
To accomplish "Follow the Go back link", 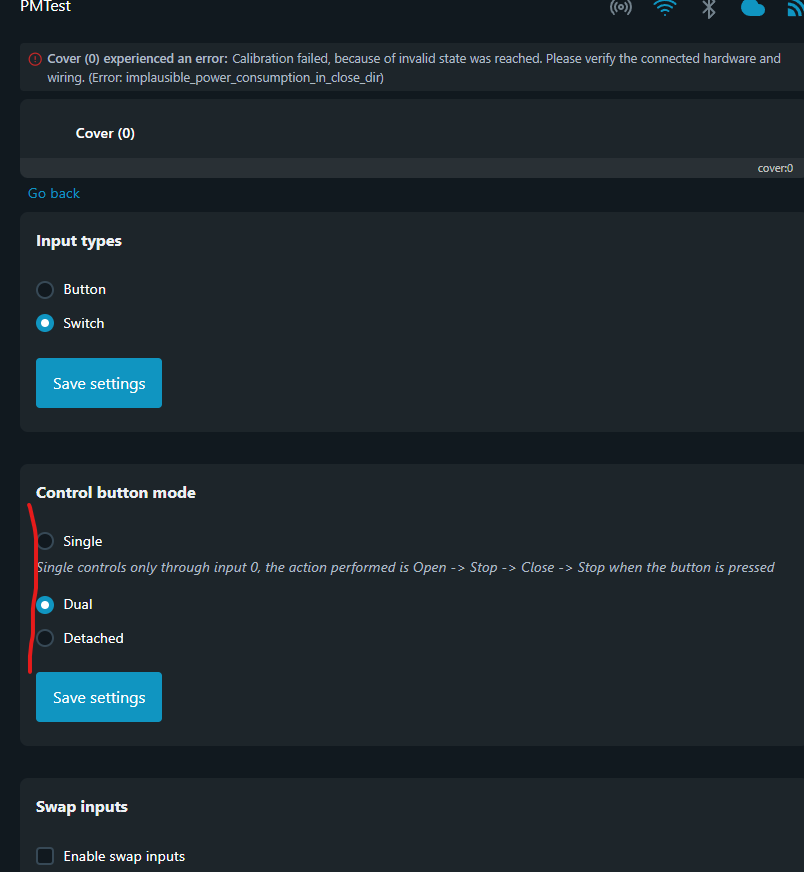I will pyautogui.click(x=54, y=193).
